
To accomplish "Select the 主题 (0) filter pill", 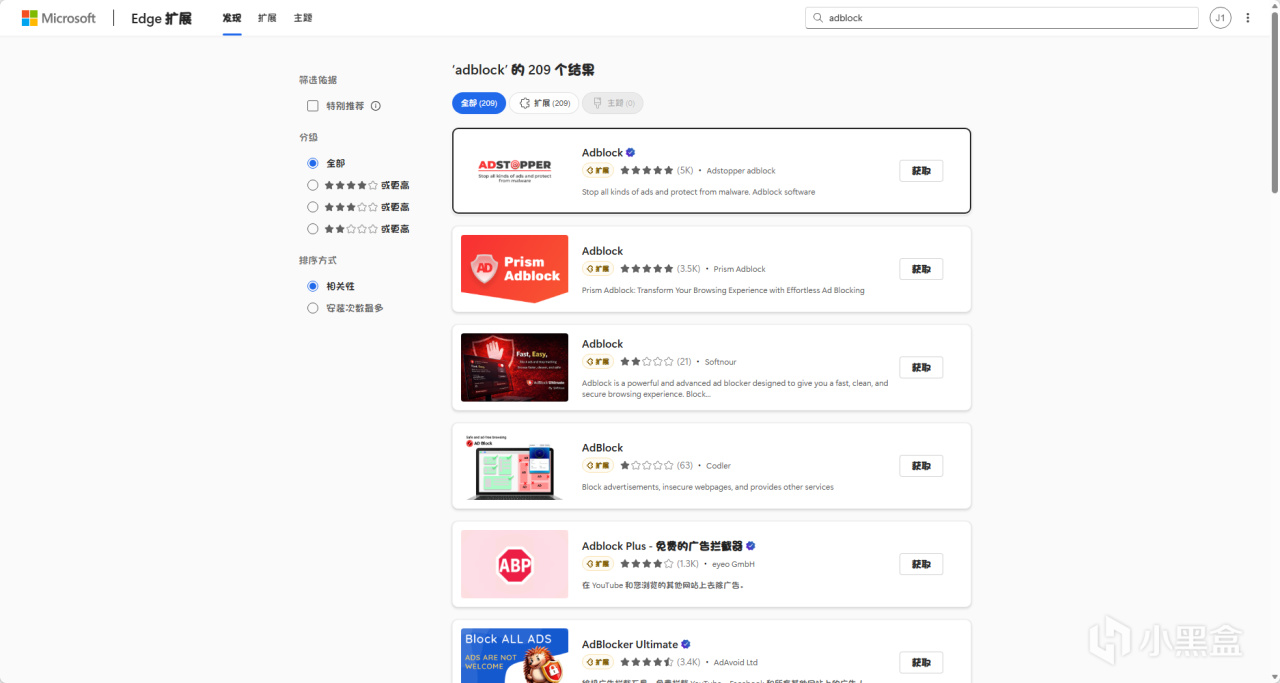I will point(613,103).
